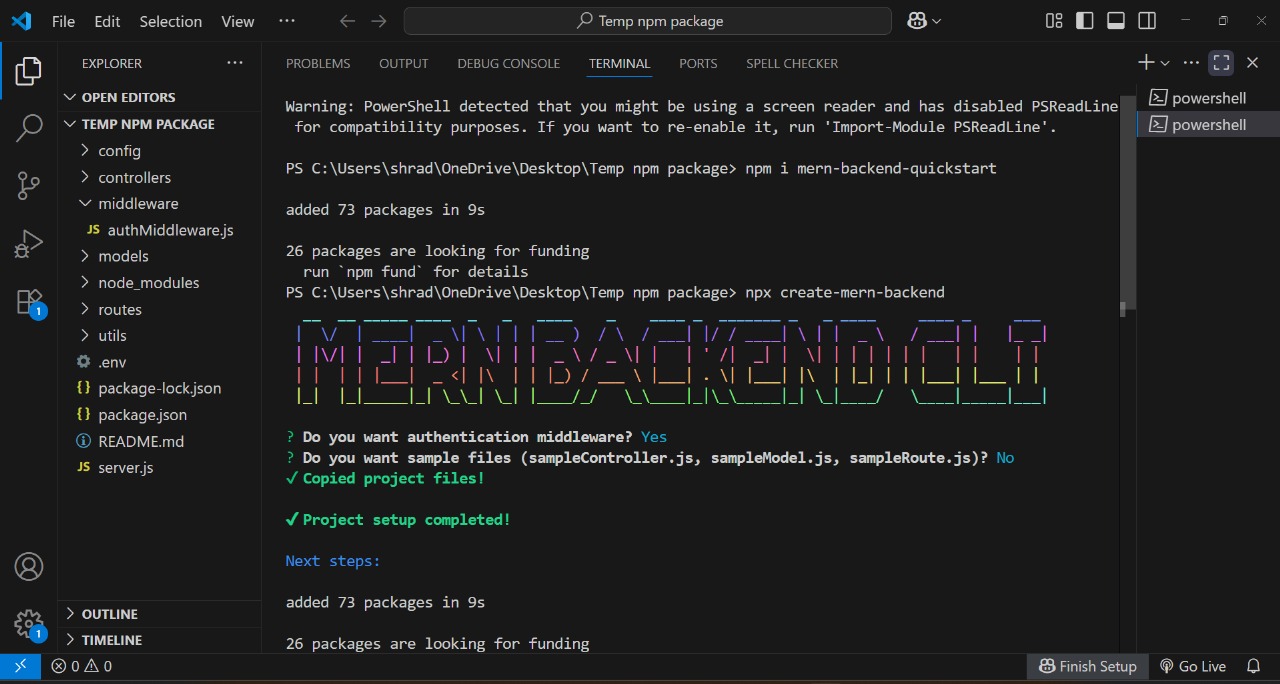Open the File menu
This screenshot has height=684, width=1280.
tap(63, 21)
